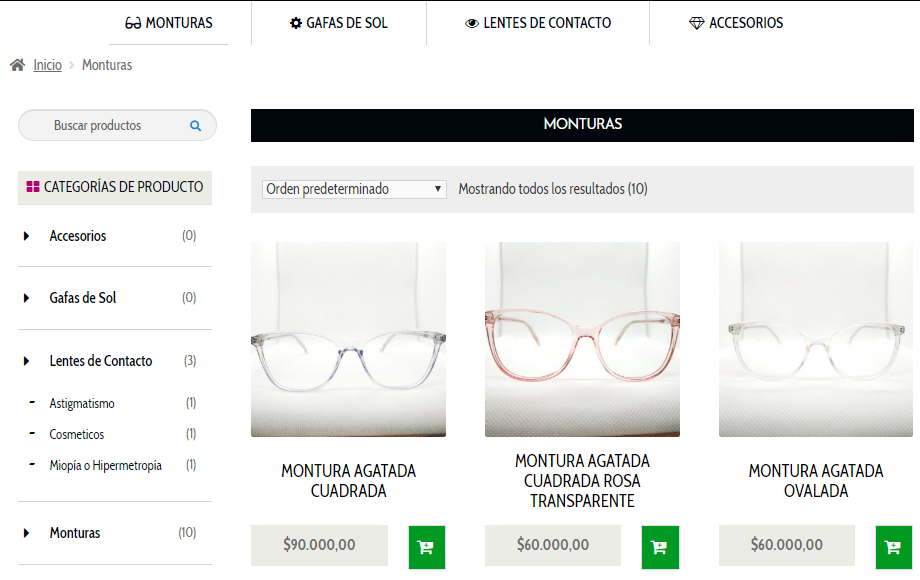Screen dimensions: 920x580
Task: Click the glasses icon beside Monturas
Action: click(x=133, y=23)
